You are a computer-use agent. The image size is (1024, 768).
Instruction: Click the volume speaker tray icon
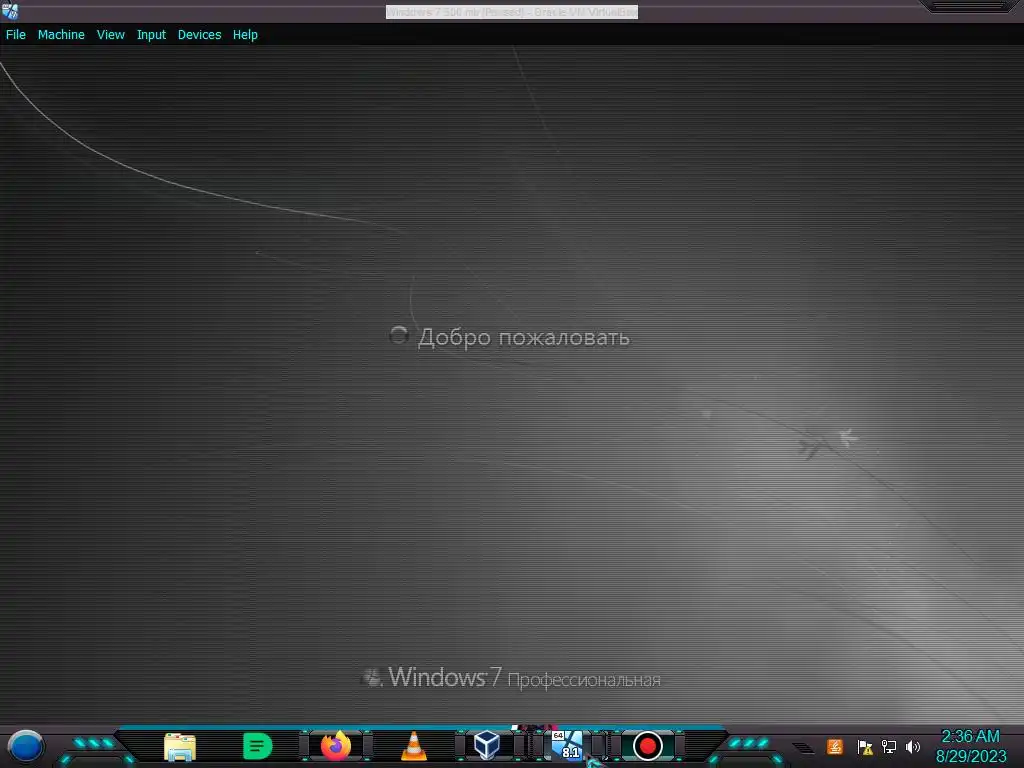point(912,746)
